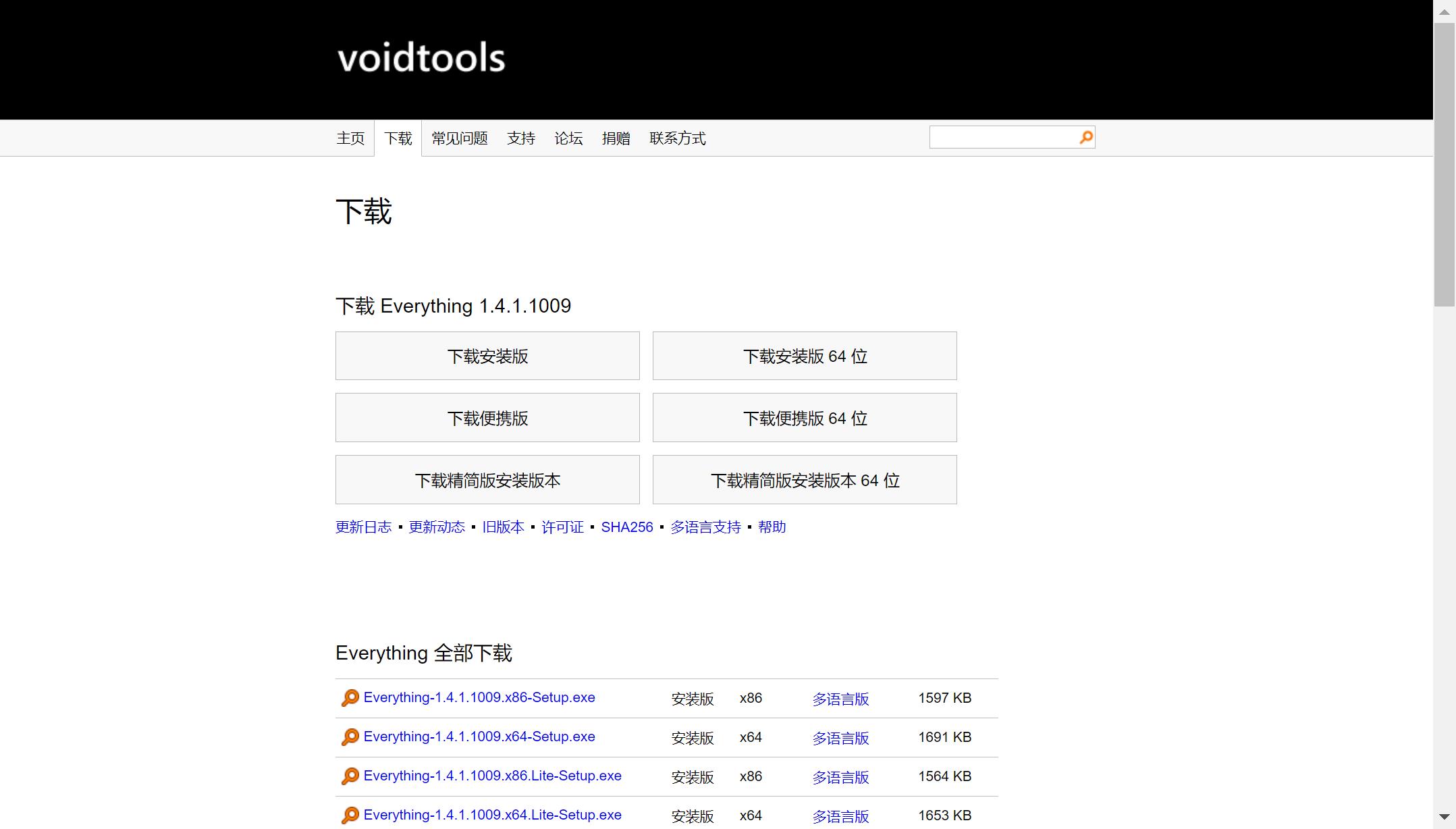
Task: Open the 常见问题 nav tab
Action: 460,138
